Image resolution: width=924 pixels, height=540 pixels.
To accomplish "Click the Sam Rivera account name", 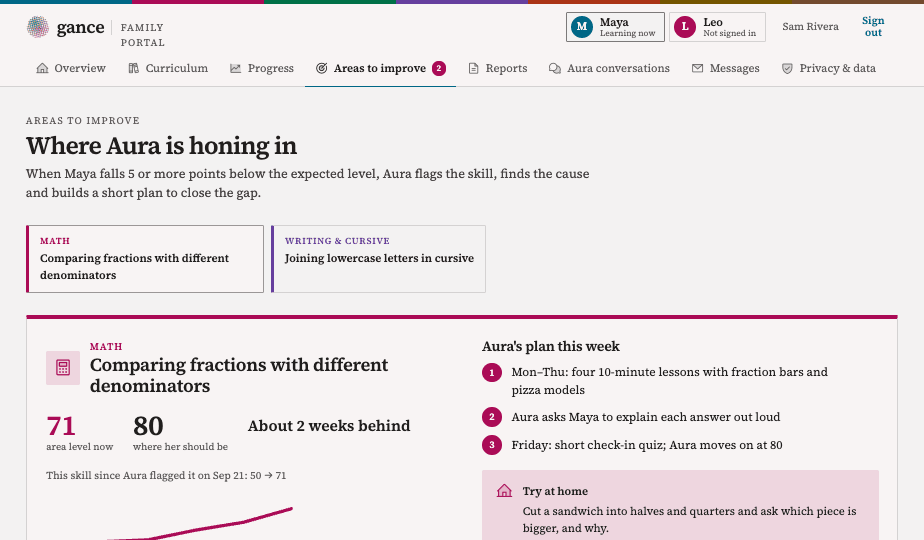I will pyautogui.click(x=810, y=27).
